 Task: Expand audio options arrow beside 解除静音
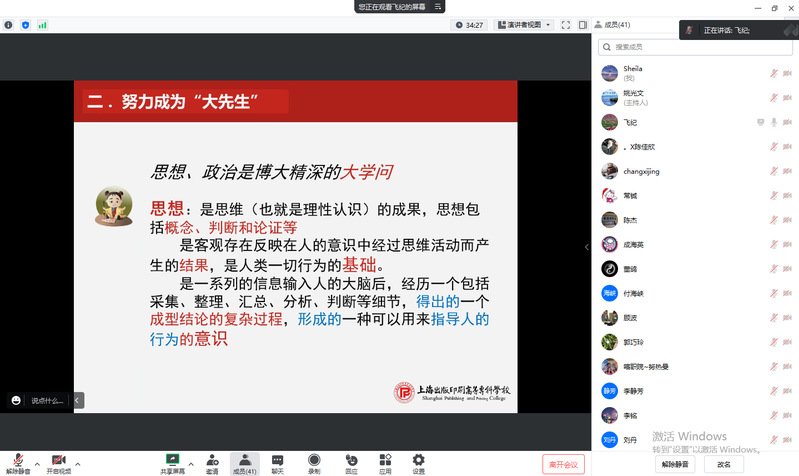click(37, 464)
